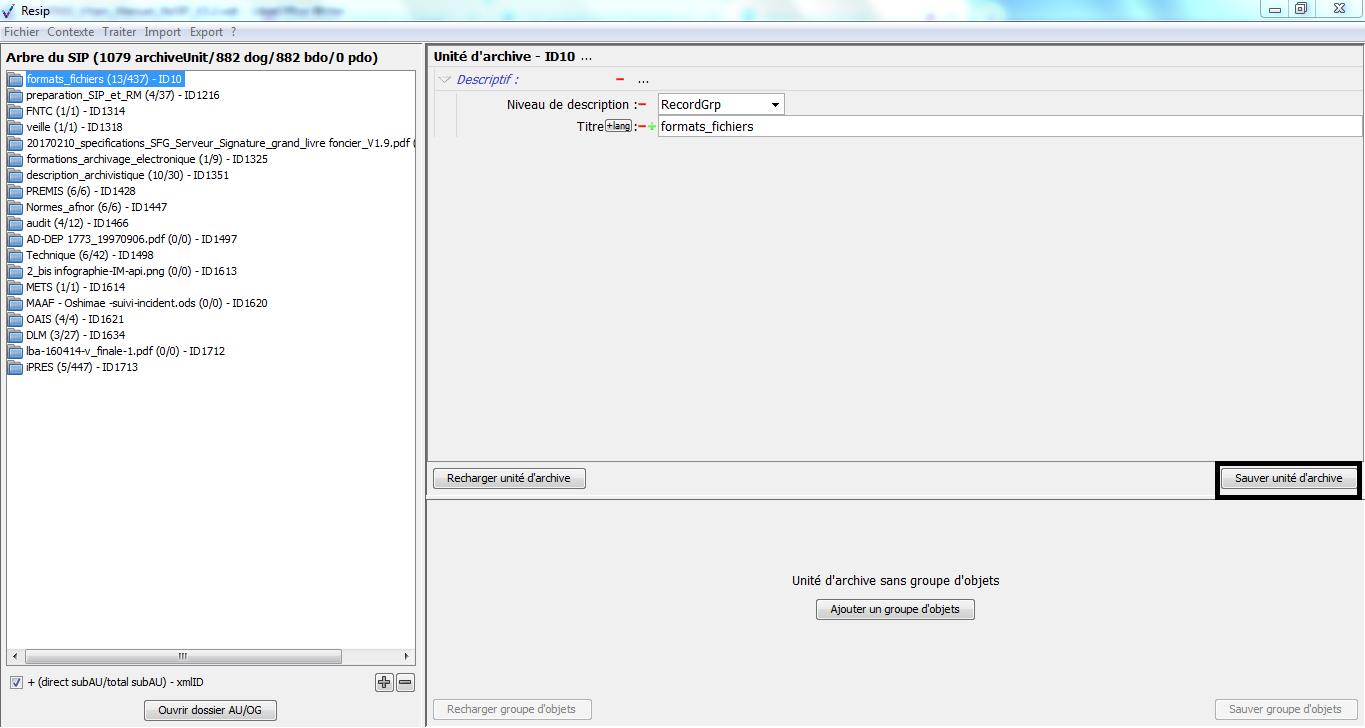The width and height of the screenshot is (1365, 728).
Task: Open the Niveau de description dropdown
Action: click(774, 105)
